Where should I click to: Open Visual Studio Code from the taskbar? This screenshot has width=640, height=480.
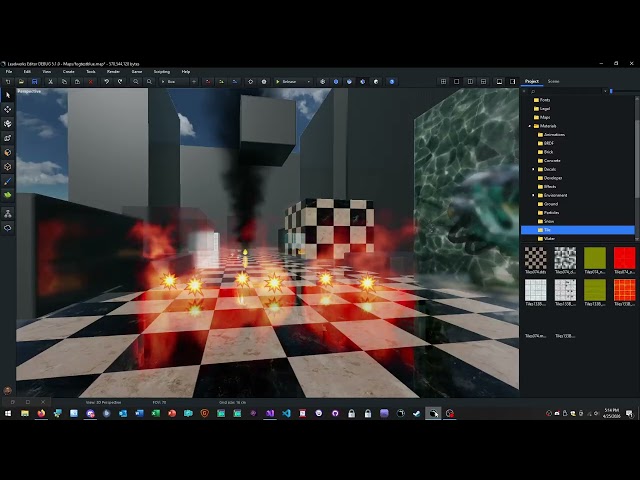coord(286,413)
